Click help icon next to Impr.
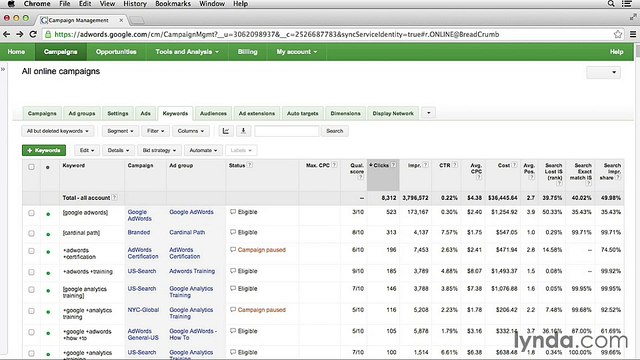 (426, 165)
